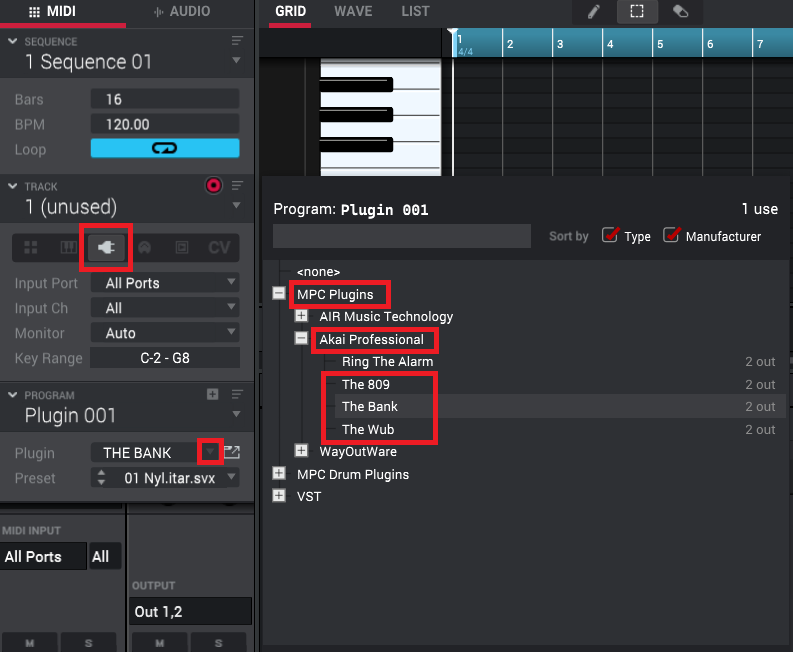Solo the Out 1,2 channel strip

[218, 643]
